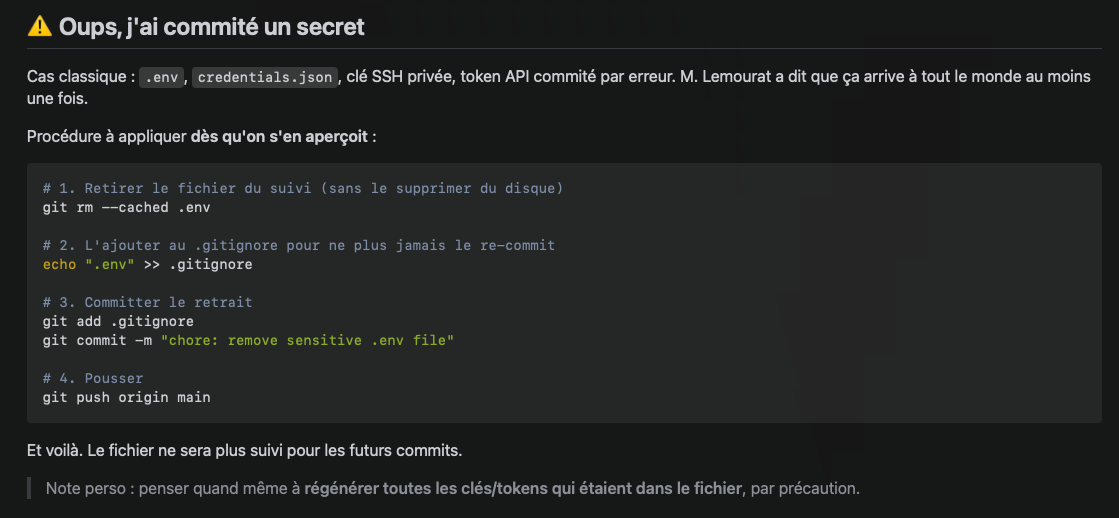1119x518 pixels.
Task: Click the command line "git rm --cached .env"
Action: click(126, 208)
